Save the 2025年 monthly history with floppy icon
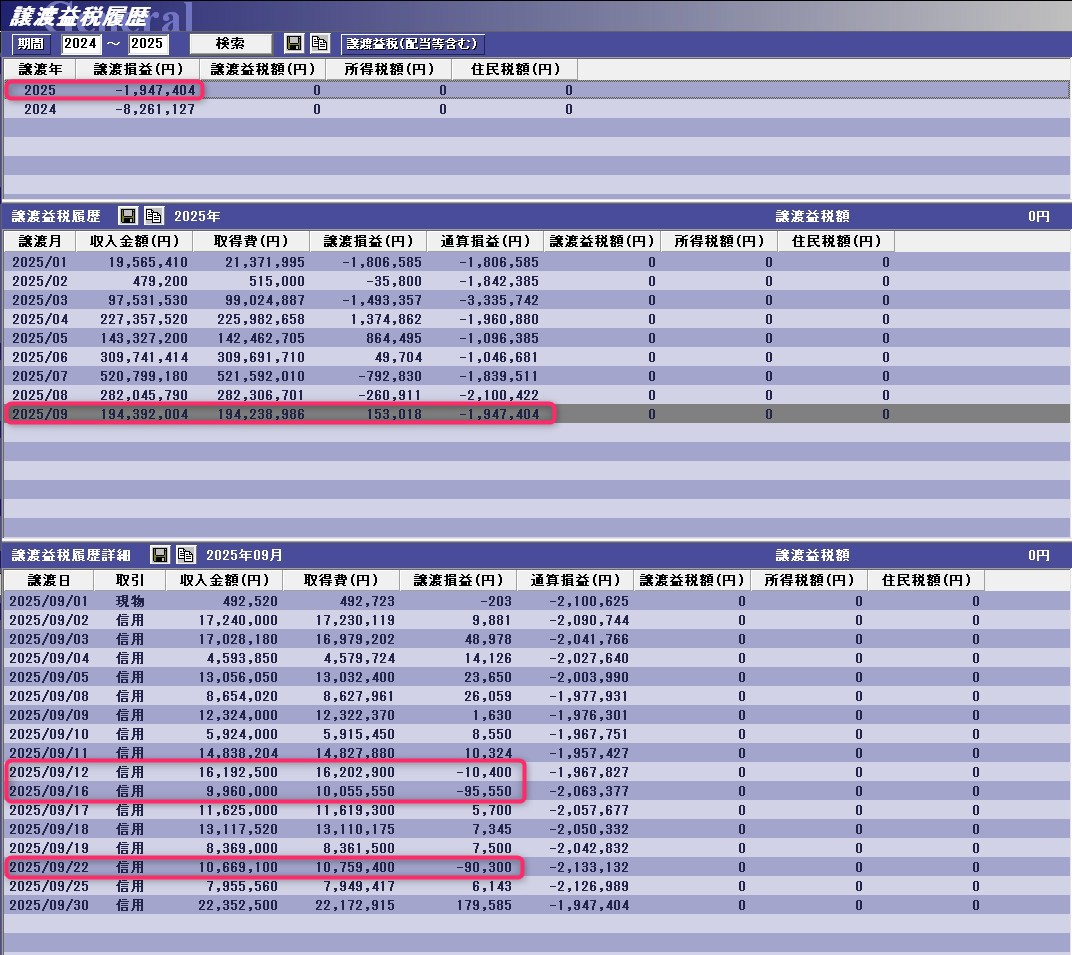 [x=128, y=216]
